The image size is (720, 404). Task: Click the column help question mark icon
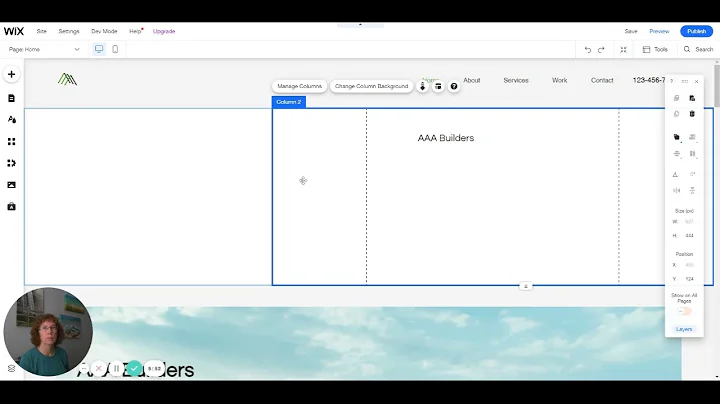(454, 86)
